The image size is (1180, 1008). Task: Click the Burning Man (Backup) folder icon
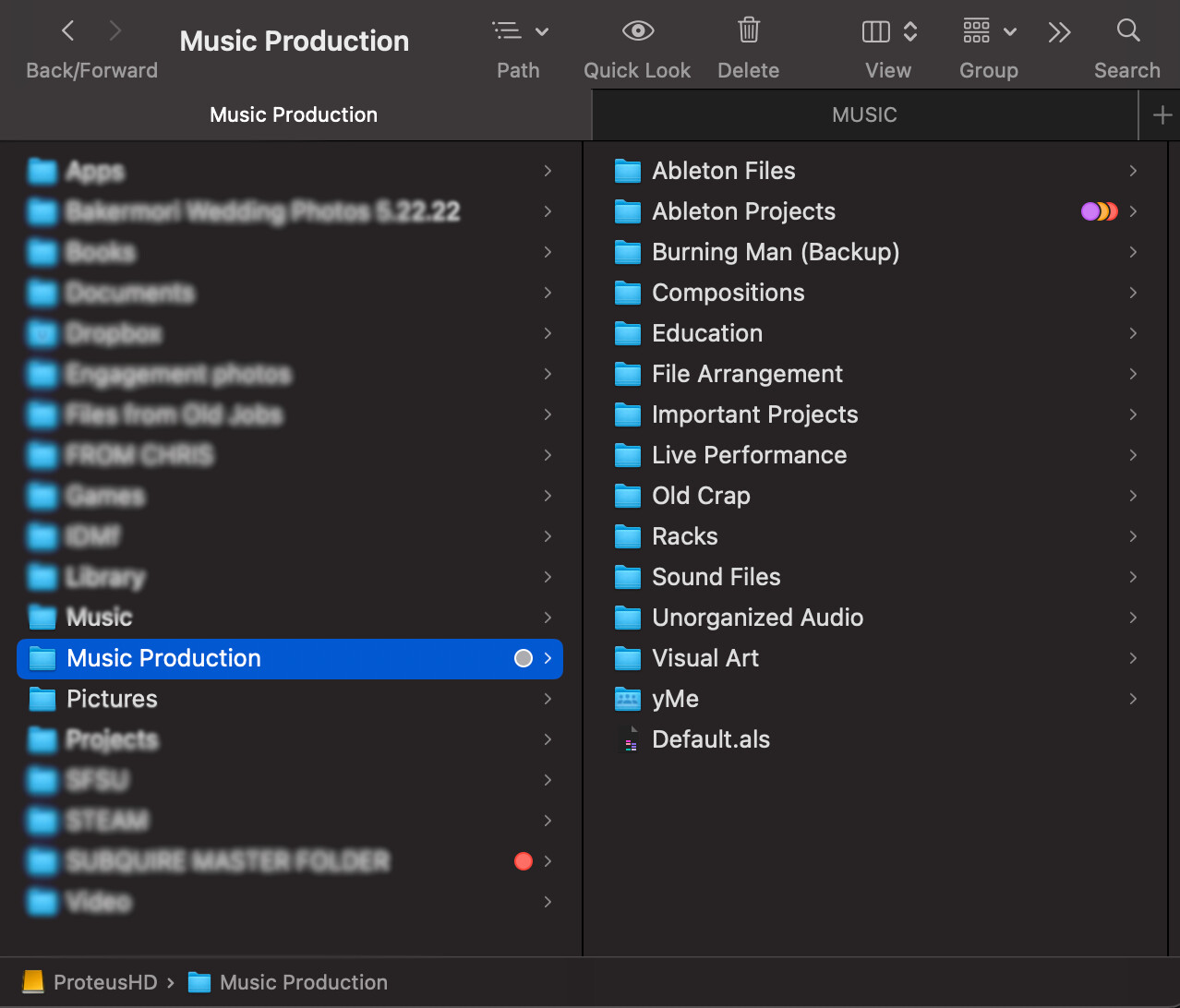pos(628,252)
